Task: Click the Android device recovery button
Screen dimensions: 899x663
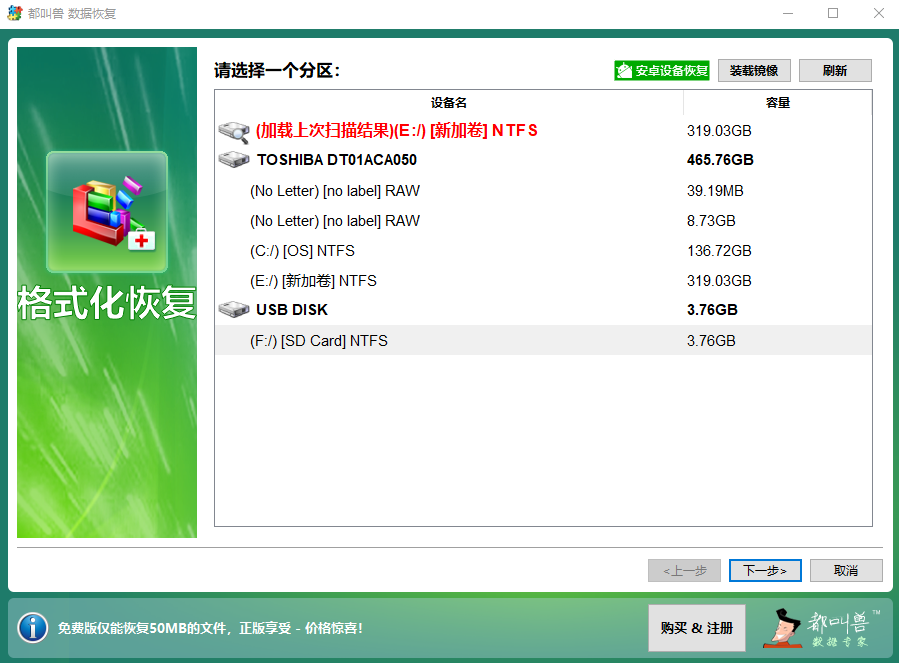Action: coord(662,71)
